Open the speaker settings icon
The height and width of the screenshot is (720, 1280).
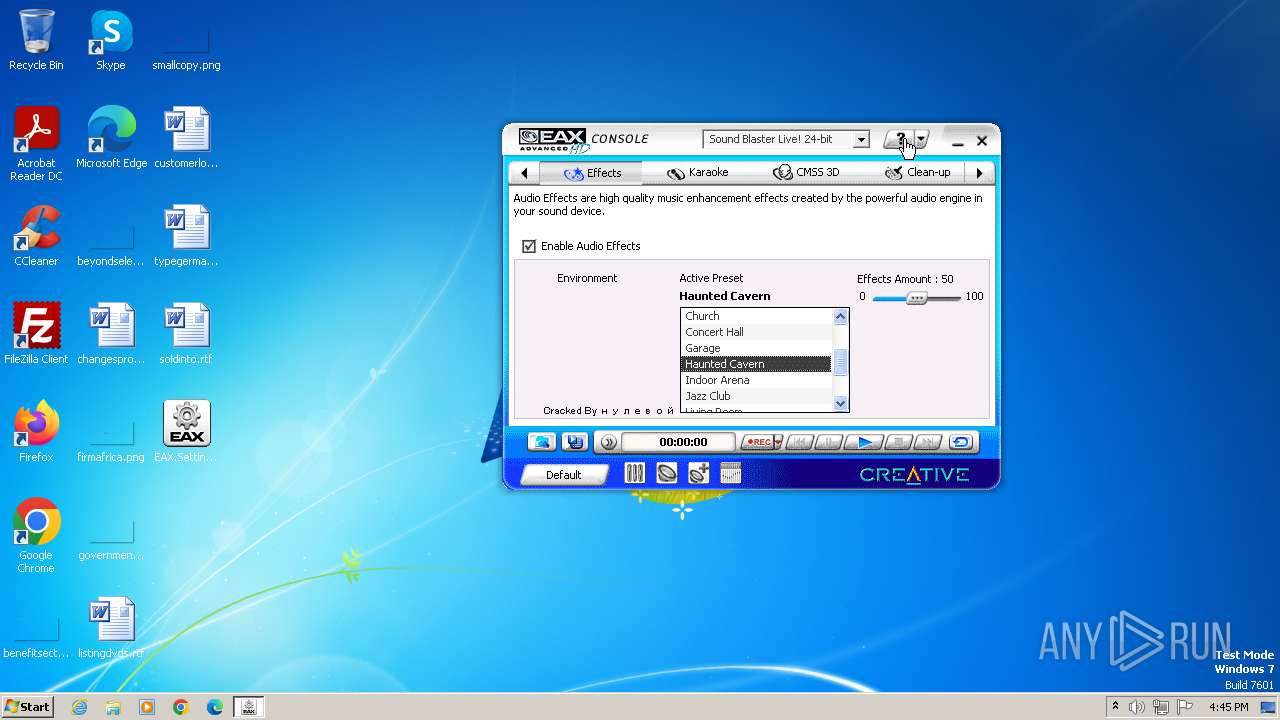667,474
